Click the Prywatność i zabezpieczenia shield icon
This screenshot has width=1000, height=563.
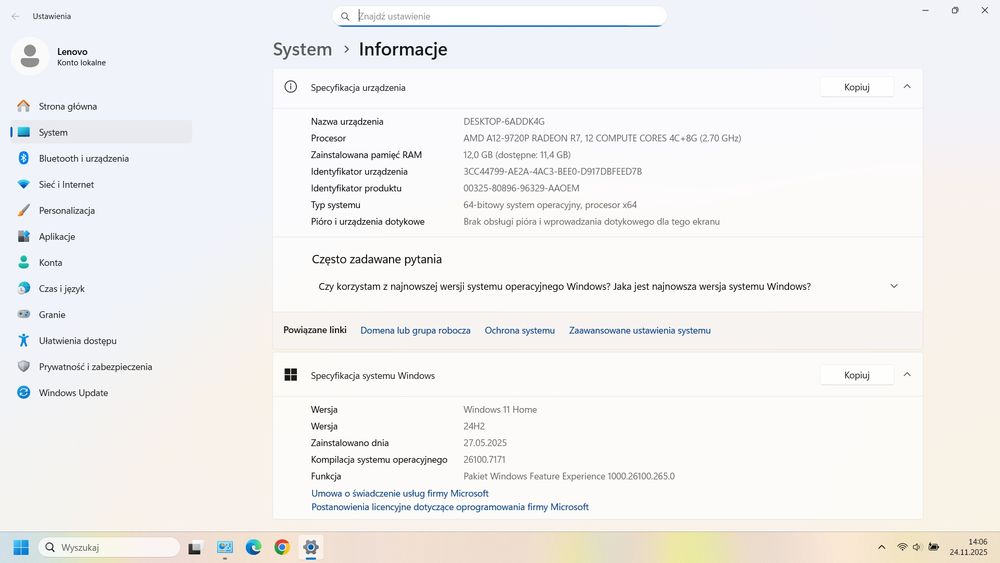(24, 367)
